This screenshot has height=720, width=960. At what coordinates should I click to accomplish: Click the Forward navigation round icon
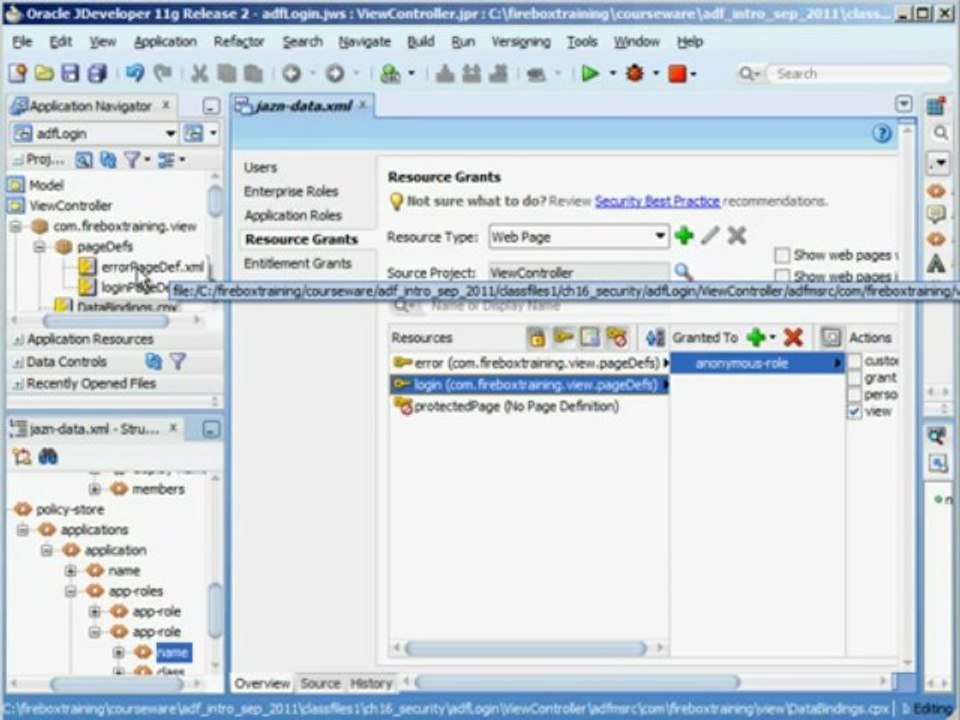click(x=334, y=73)
